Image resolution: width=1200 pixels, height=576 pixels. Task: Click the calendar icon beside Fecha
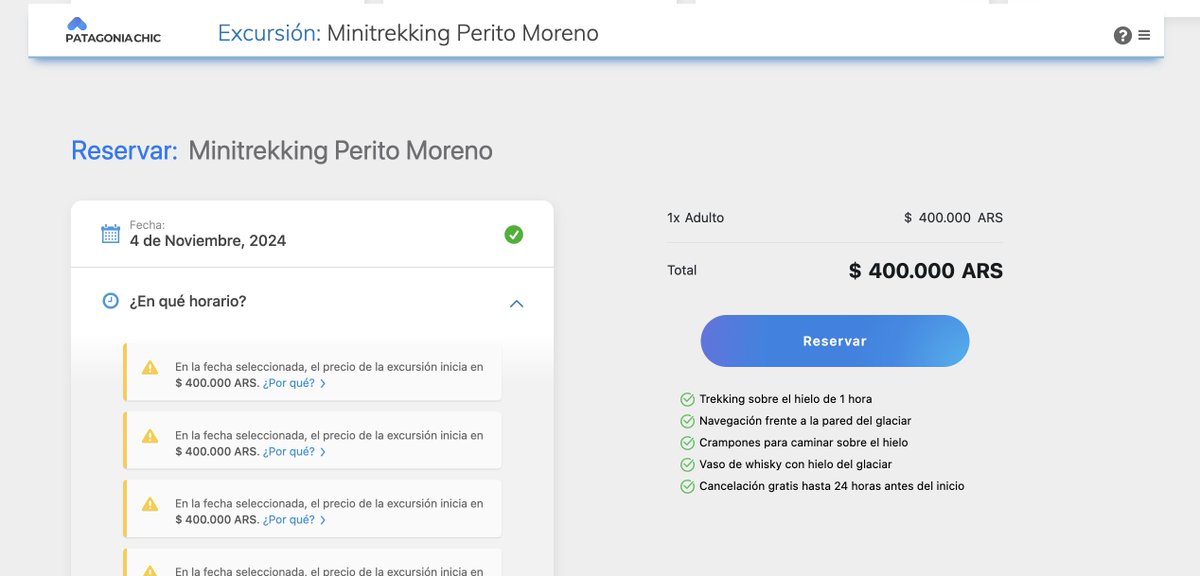click(x=110, y=234)
